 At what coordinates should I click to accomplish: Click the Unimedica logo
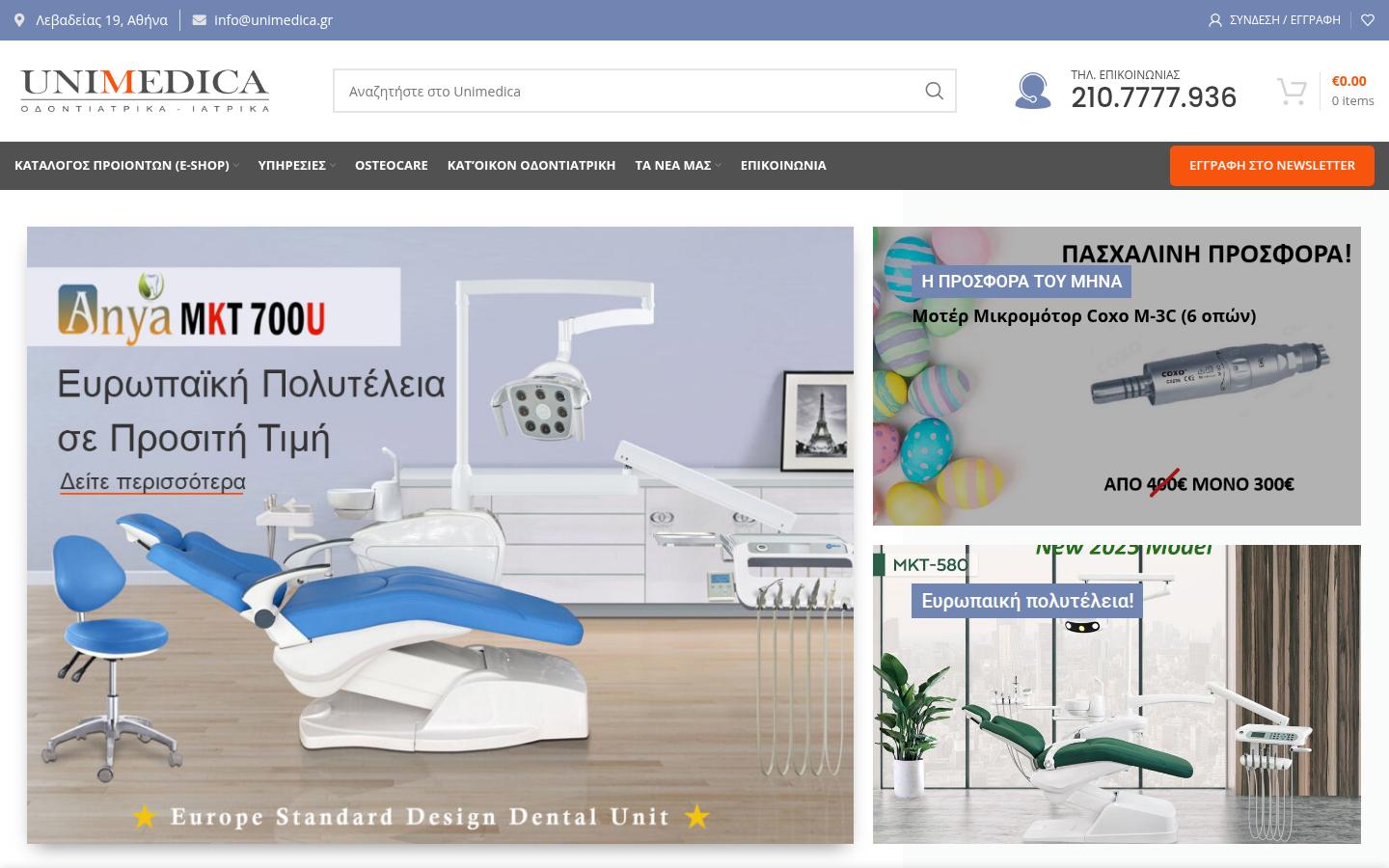click(145, 91)
